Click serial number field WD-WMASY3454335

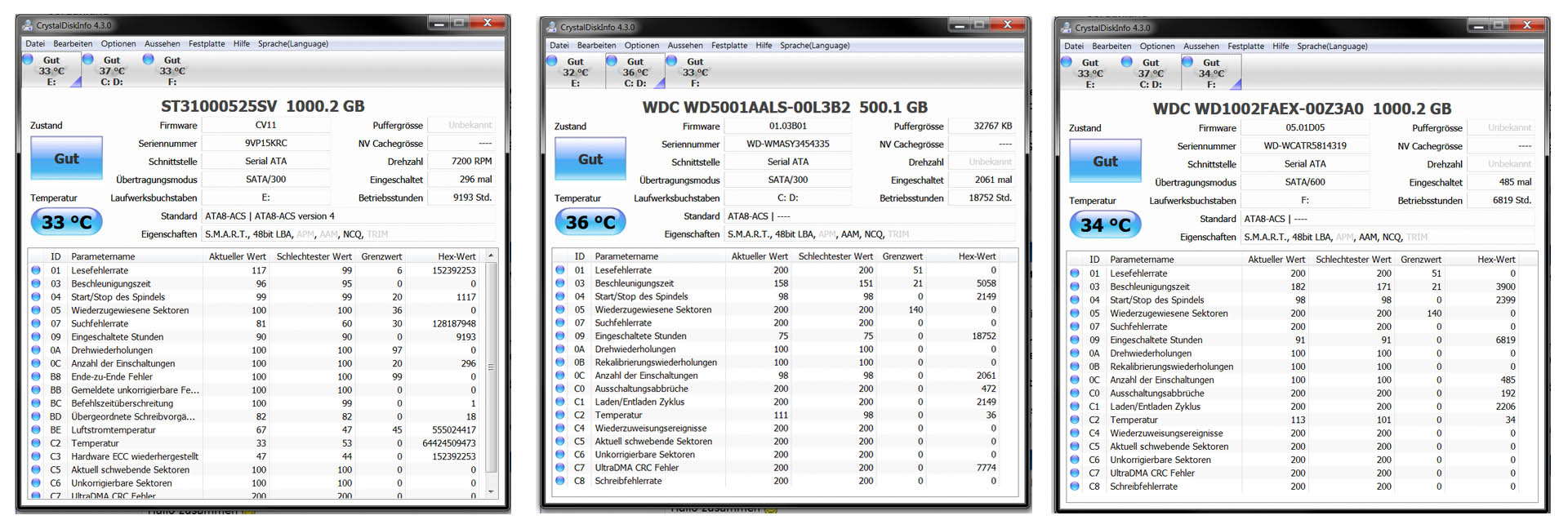[x=788, y=144]
